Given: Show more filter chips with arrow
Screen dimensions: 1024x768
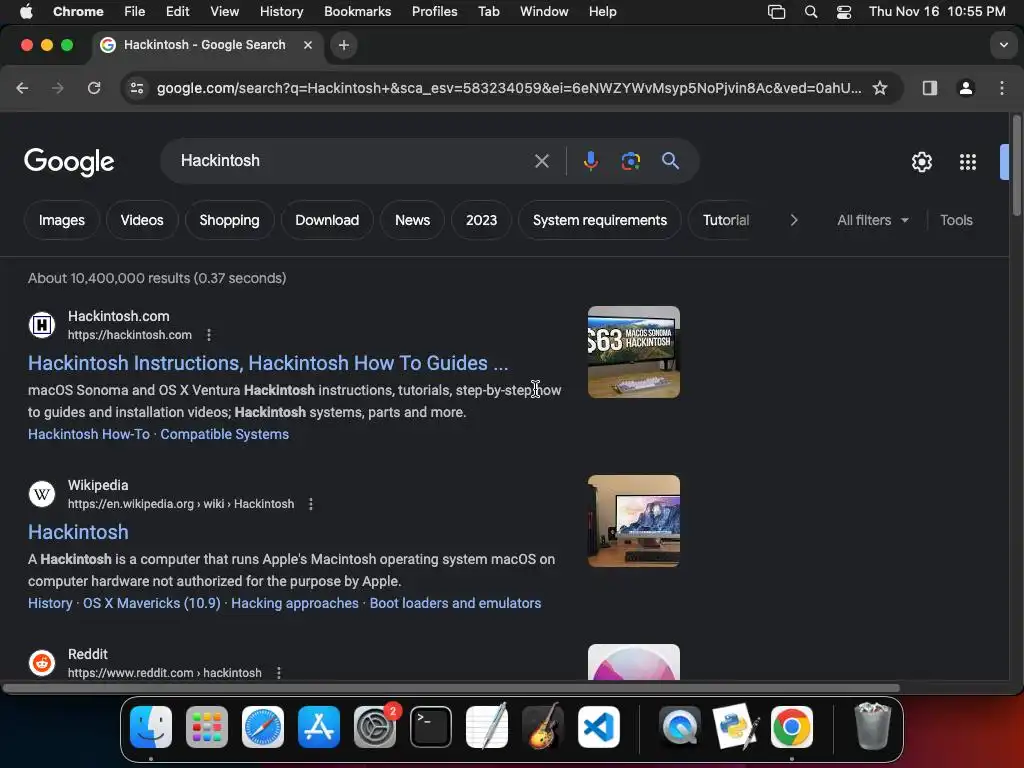Looking at the screenshot, I should (x=793, y=220).
